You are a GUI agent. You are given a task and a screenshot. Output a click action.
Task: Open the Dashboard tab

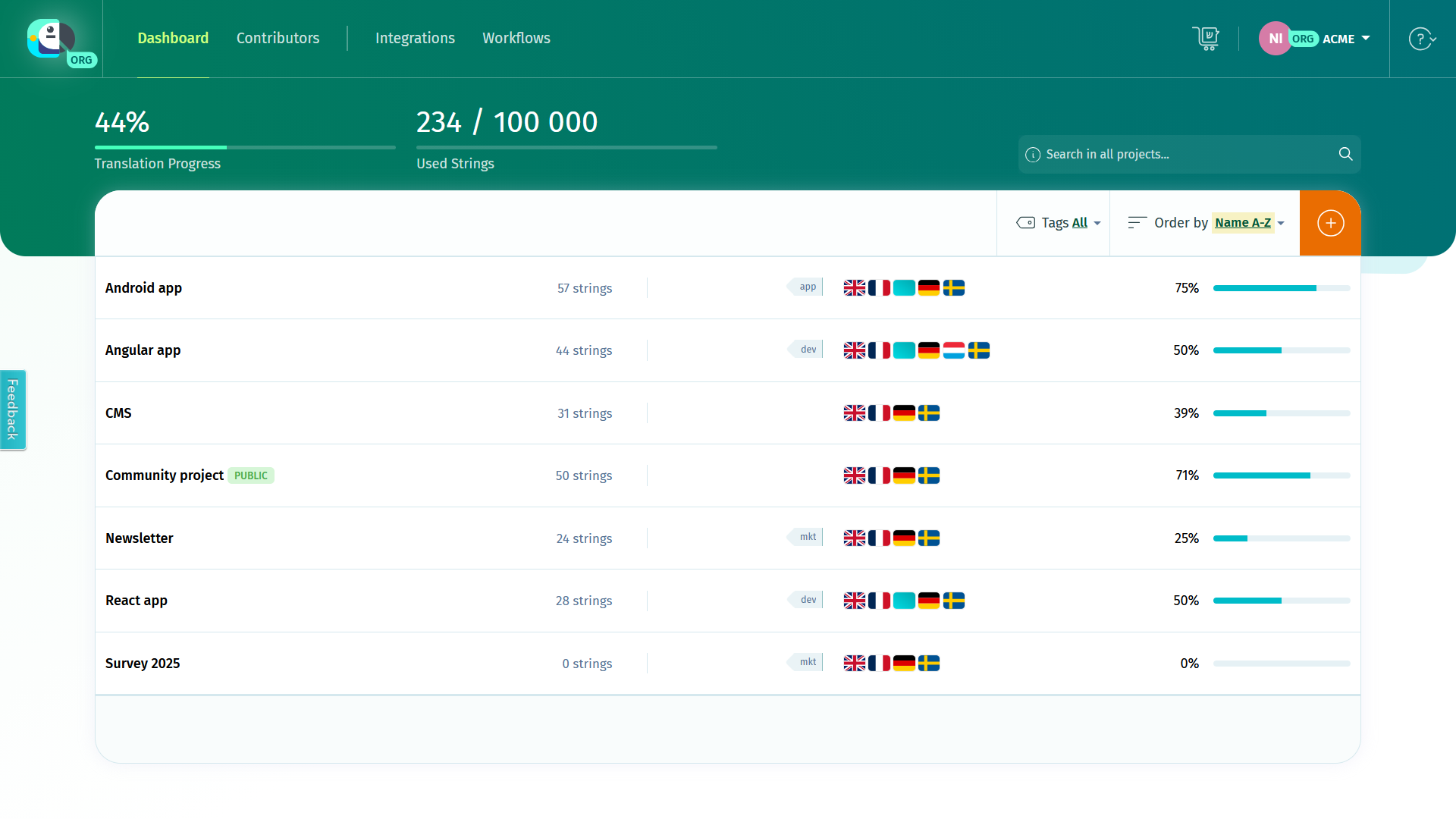coord(173,38)
